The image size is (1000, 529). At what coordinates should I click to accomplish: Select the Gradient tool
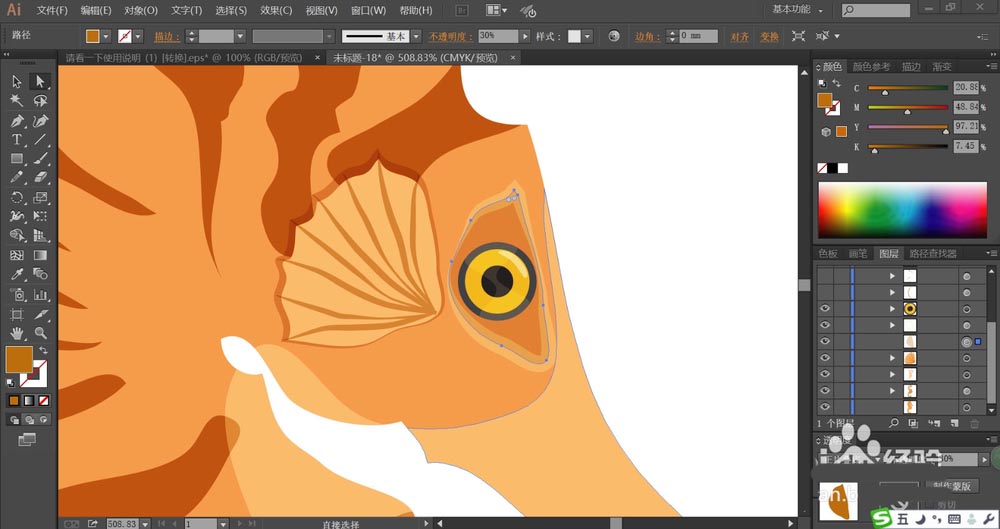pos(40,255)
